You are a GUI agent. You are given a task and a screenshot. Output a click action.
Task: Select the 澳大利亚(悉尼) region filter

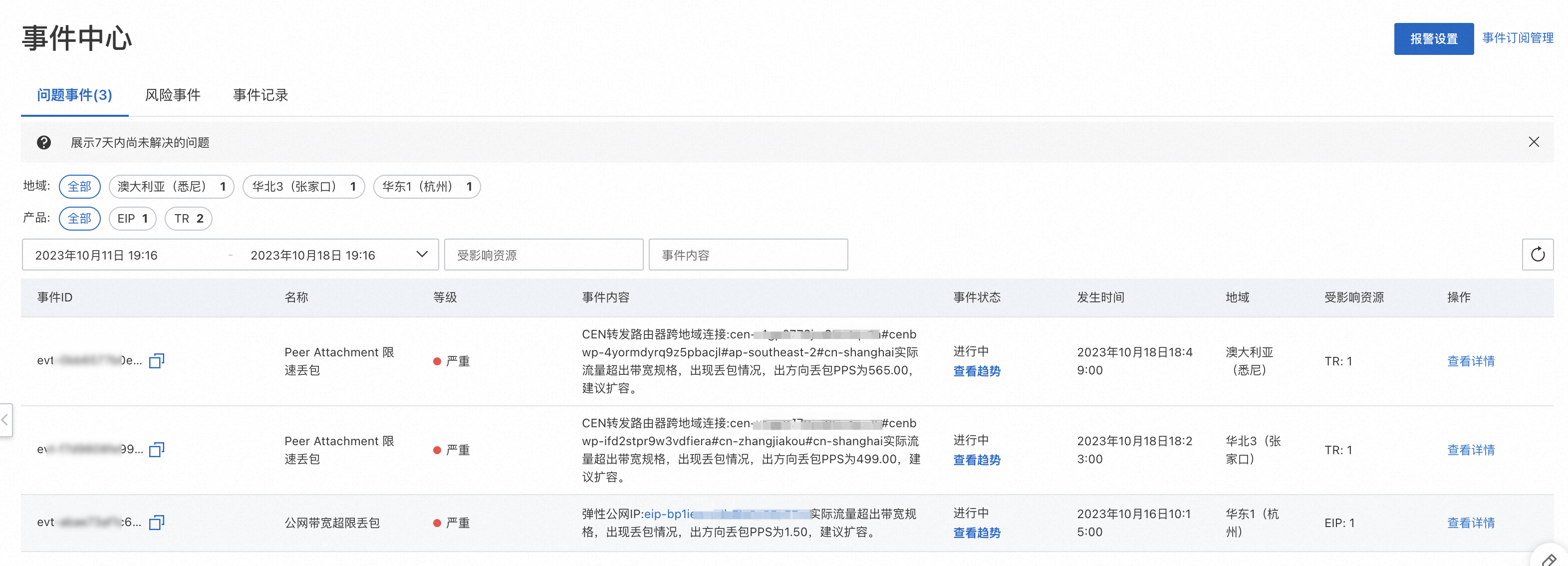[171, 187]
